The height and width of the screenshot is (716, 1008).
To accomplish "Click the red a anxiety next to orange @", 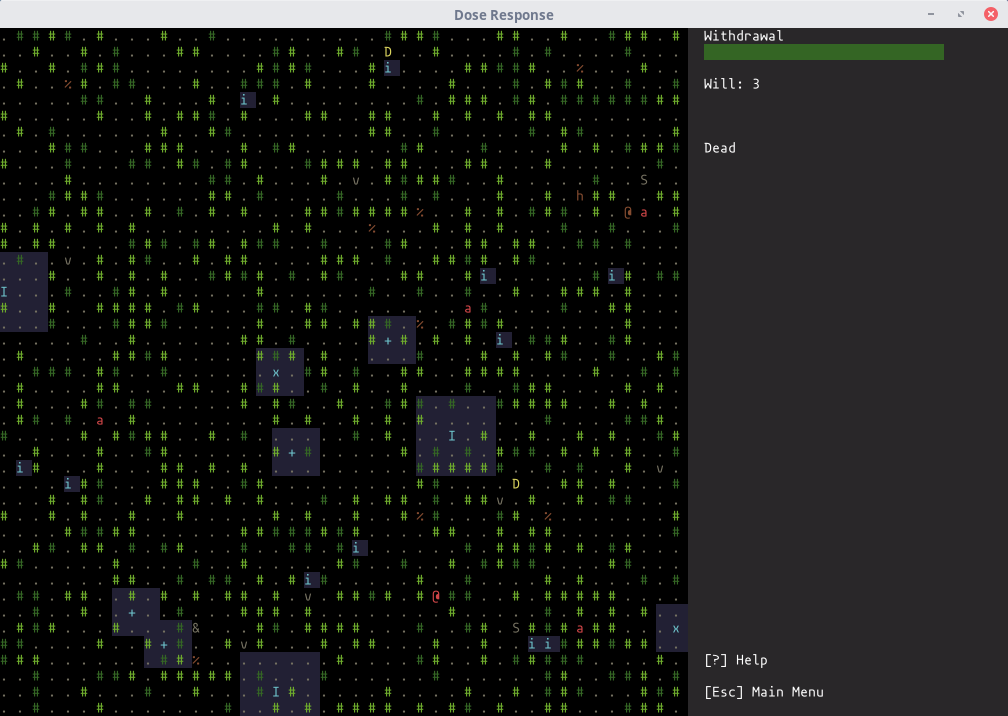I will (x=644, y=212).
